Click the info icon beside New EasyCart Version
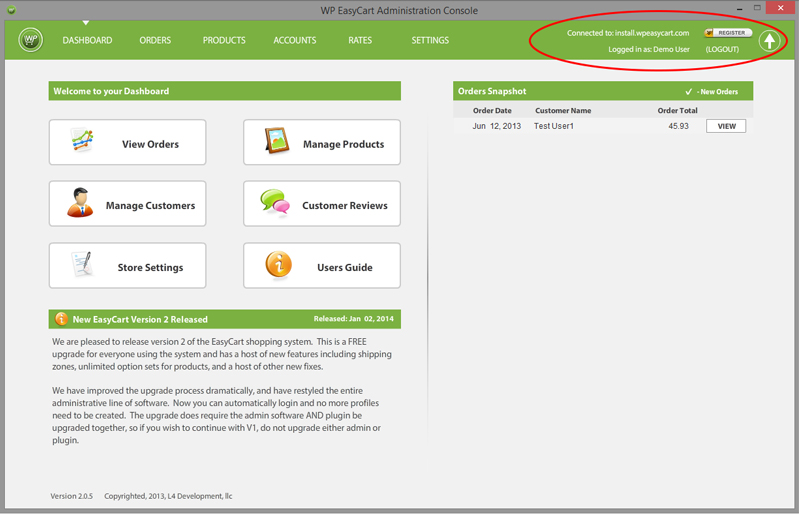Viewport: 800px width, 514px height. tap(61, 319)
